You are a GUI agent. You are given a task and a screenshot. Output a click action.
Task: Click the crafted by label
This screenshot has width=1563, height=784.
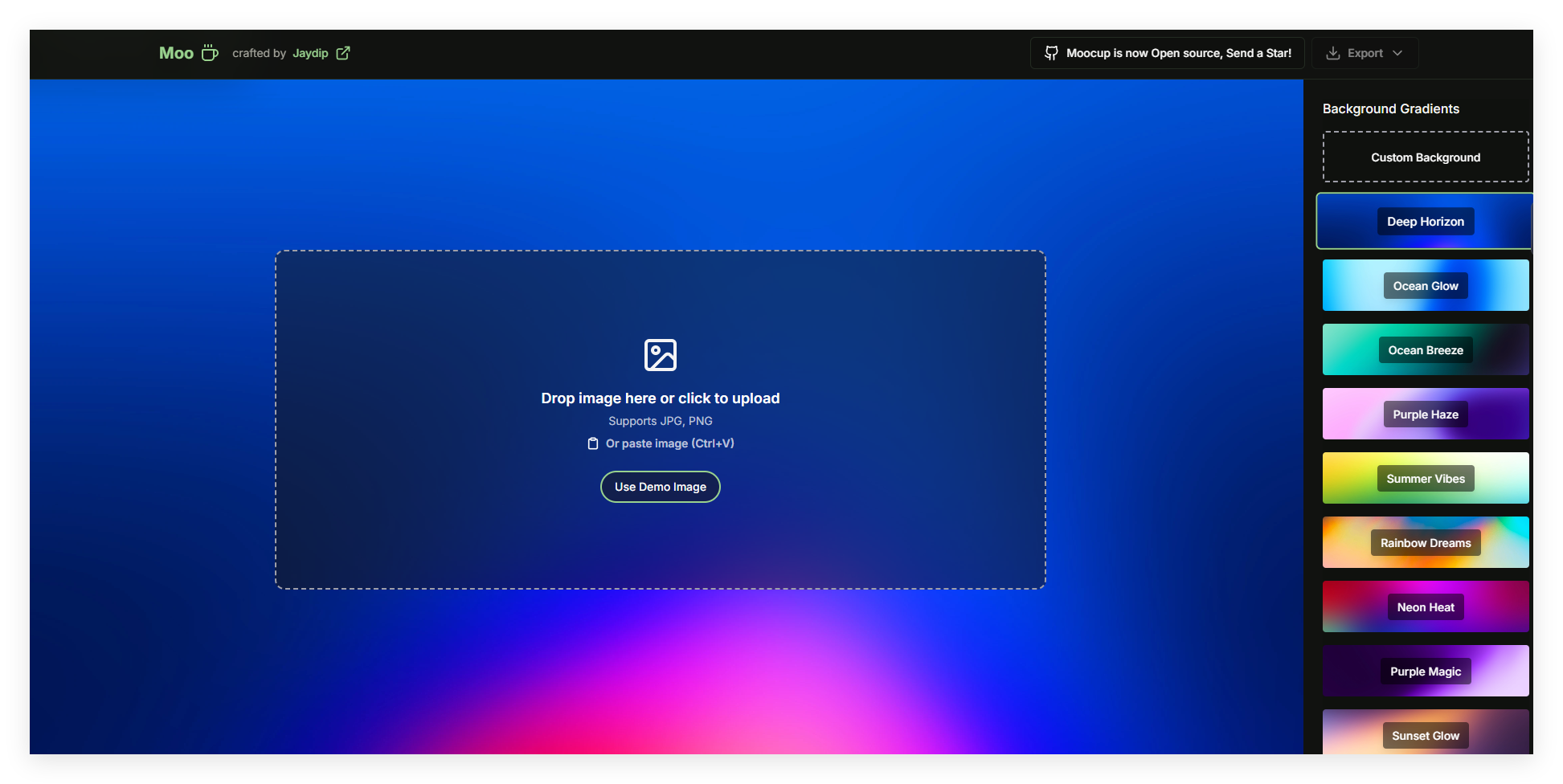click(259, 53)
